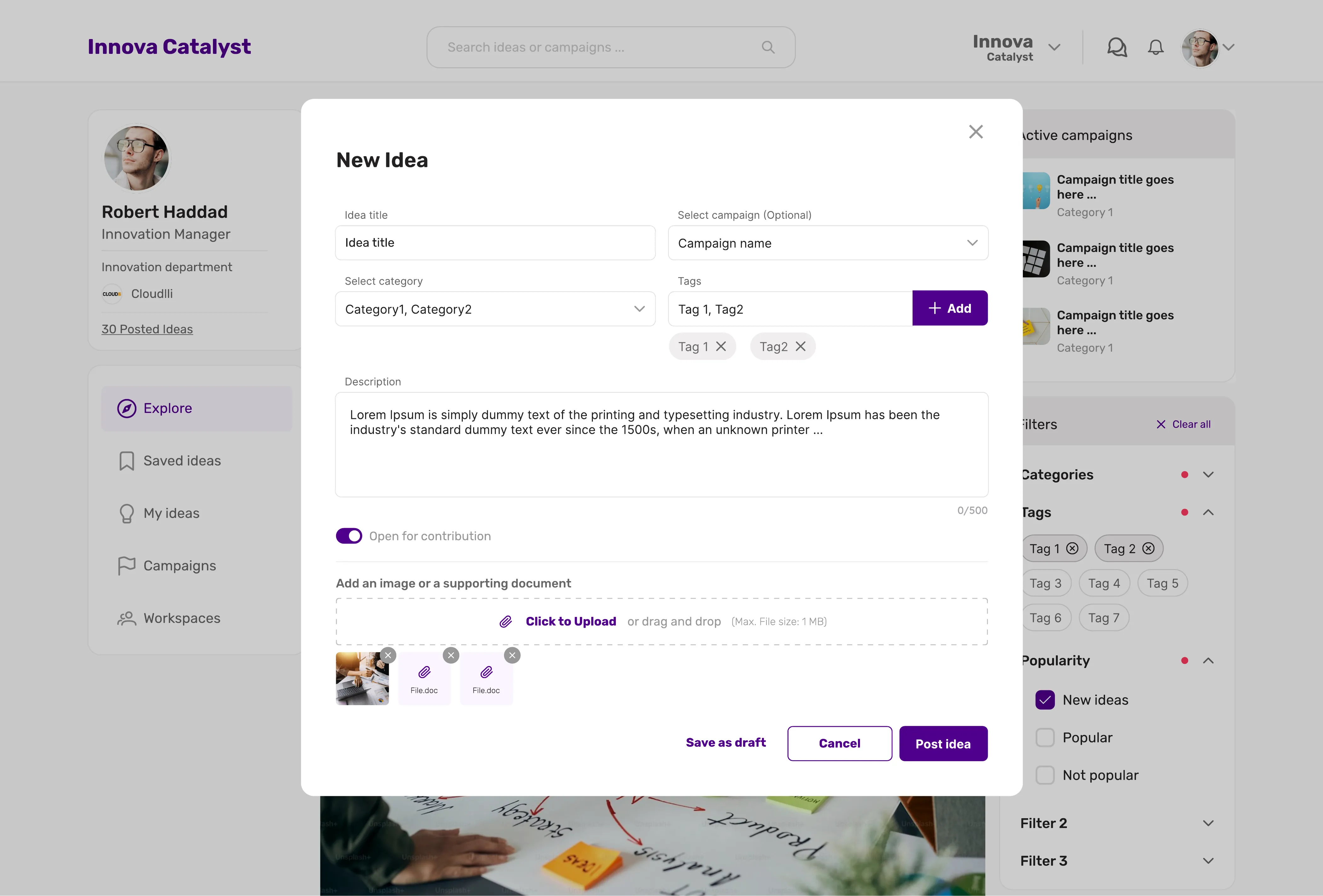The width and height of the screenshot is (1323, 896).
Task: Remove the second File.doc attachment
Action: 513,655
